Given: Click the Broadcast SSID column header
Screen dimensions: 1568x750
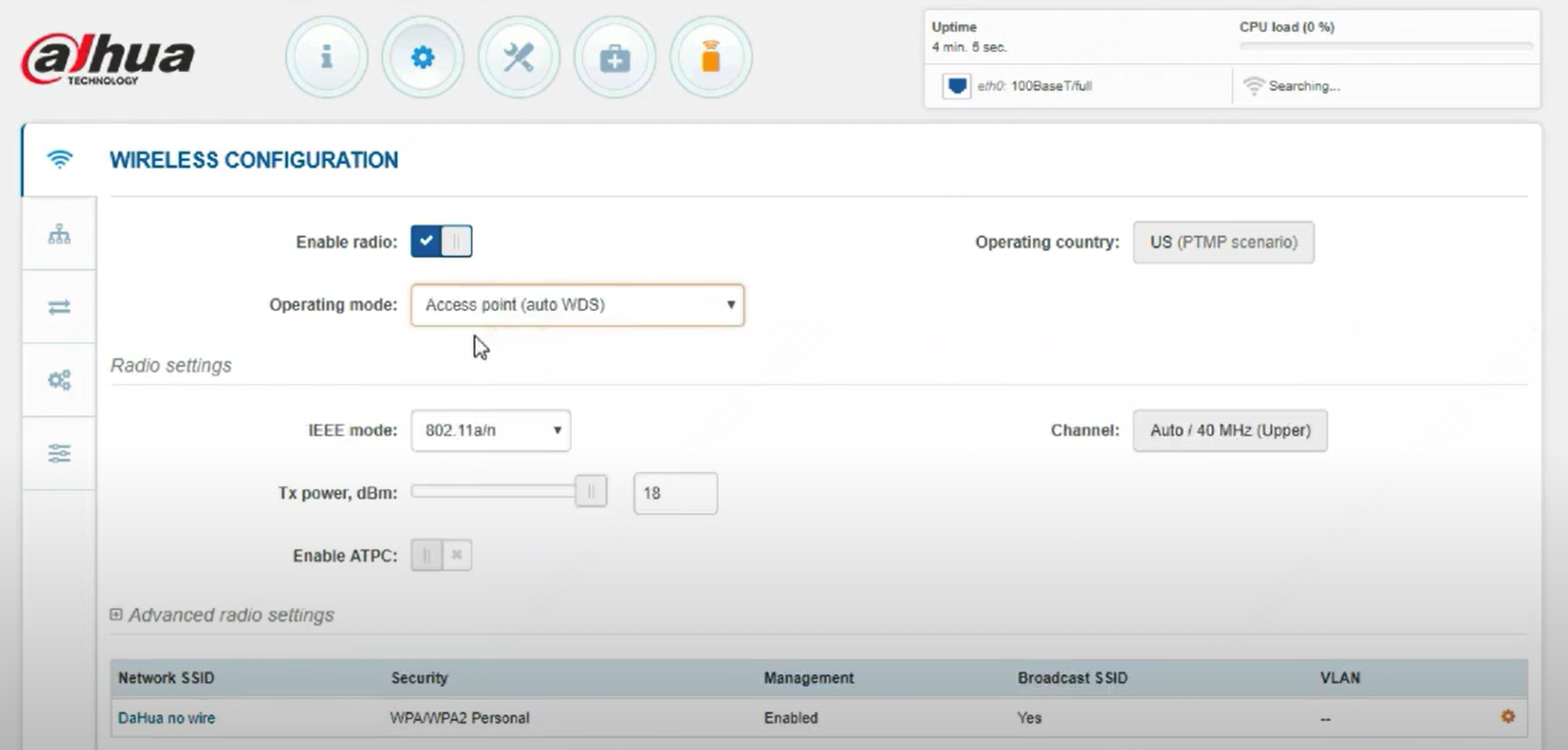Looking at the screenshot, I should pos(1072,678).
